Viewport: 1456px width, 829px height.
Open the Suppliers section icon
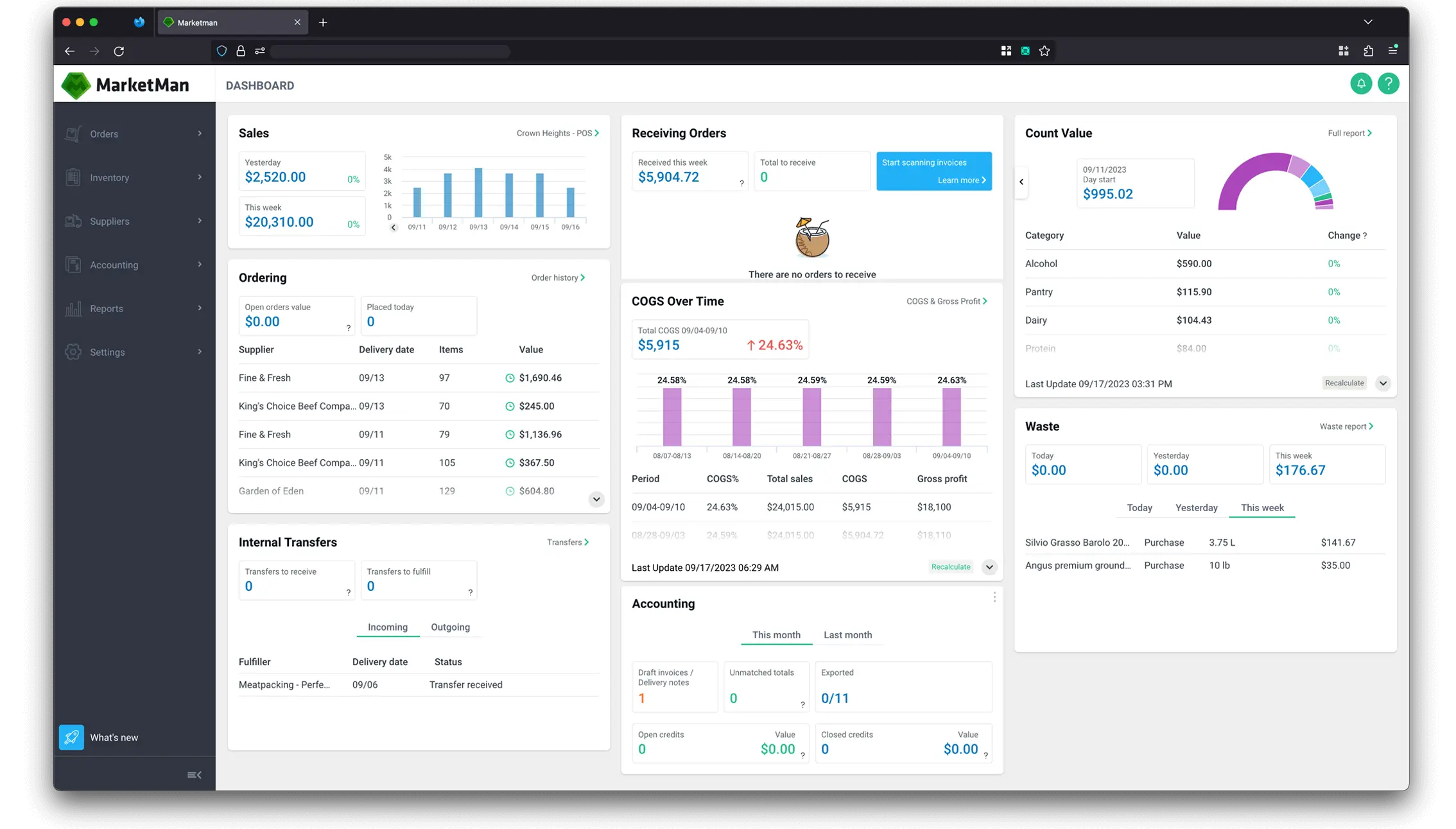click(73, 221)
